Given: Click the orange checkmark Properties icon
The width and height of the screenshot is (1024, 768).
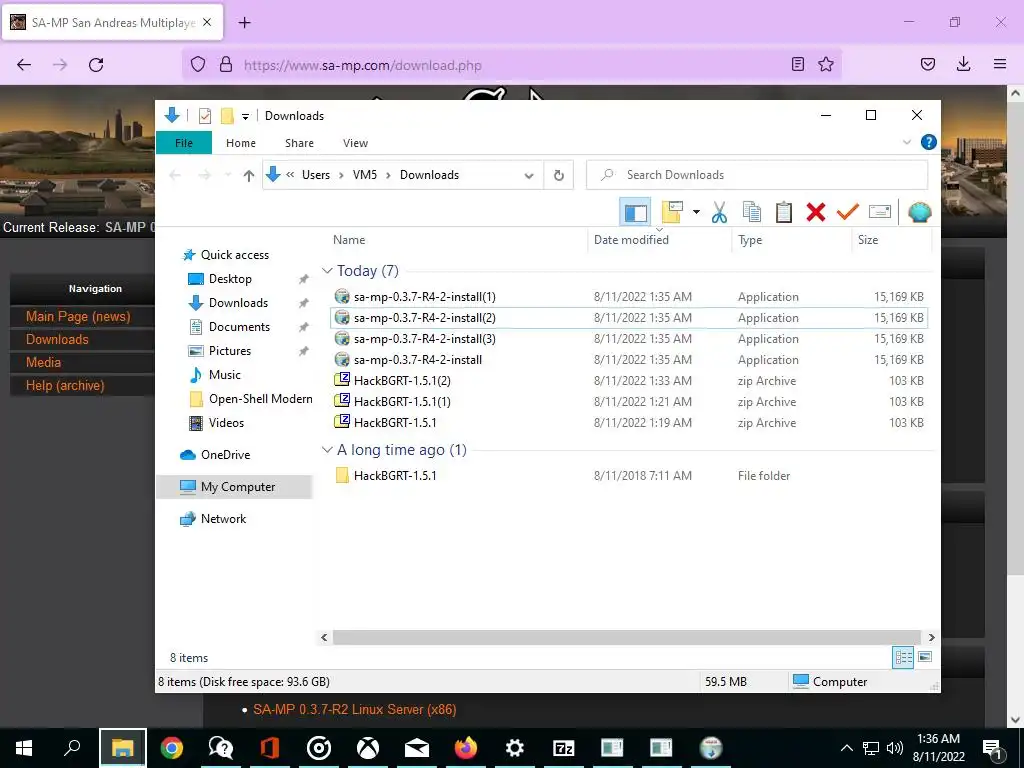Looking at the screenshot, I should tap(848, 212).
